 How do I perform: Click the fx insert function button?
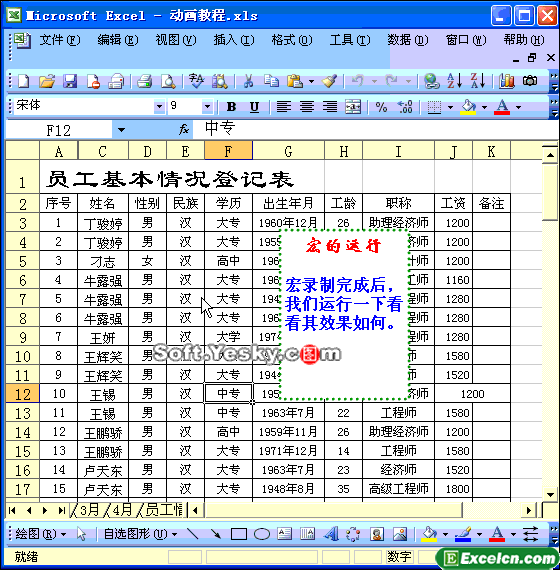pyautogui.click(x=184, y=129)
